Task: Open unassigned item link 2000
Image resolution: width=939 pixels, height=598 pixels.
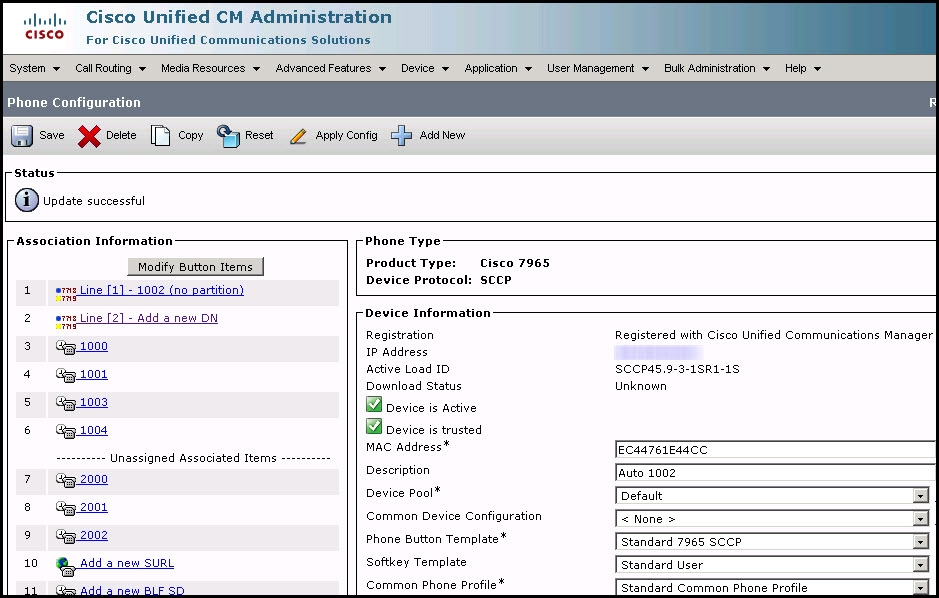Action: pos(93,479)
